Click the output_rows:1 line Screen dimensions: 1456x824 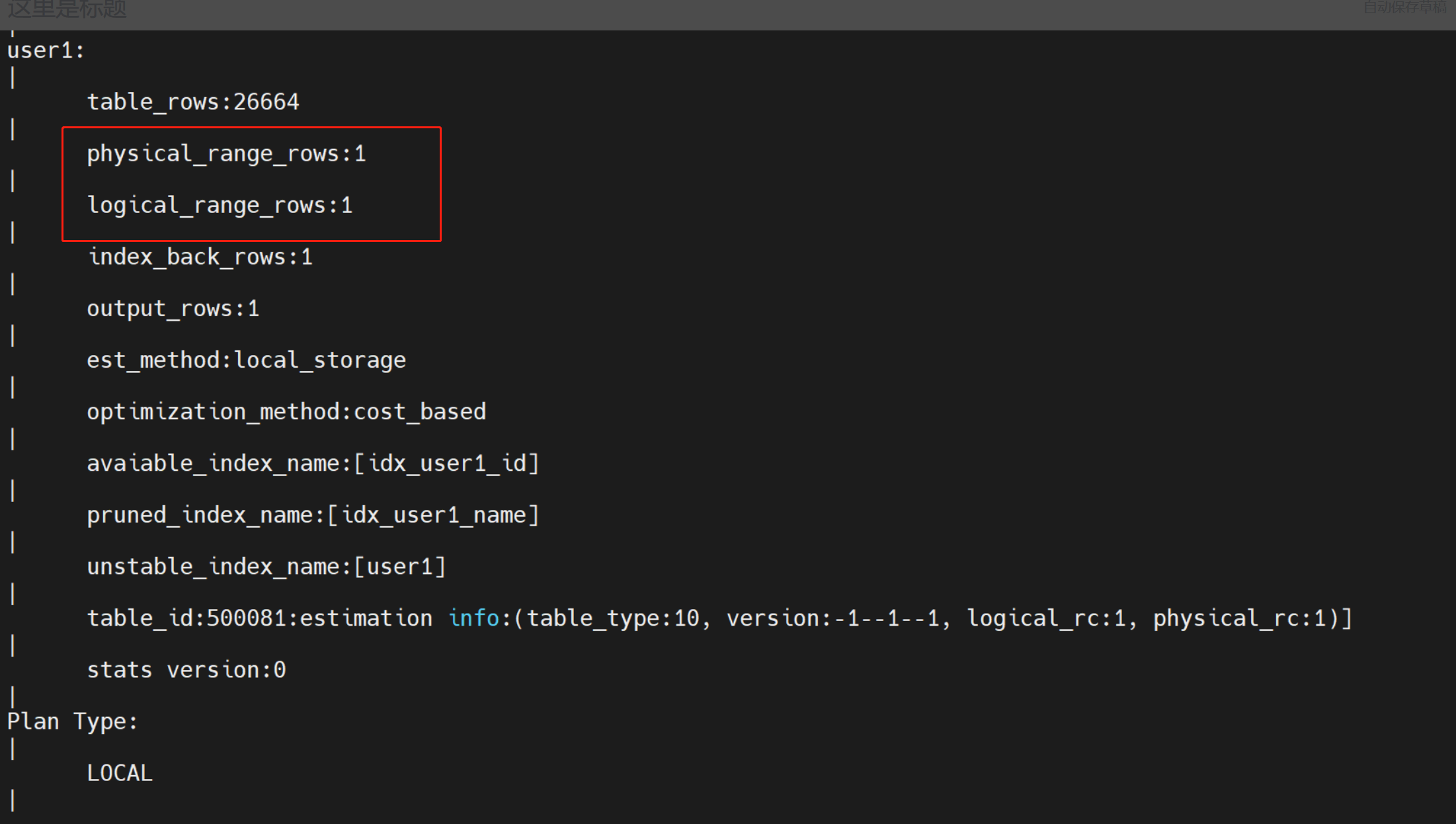click(x=173, y=308)
